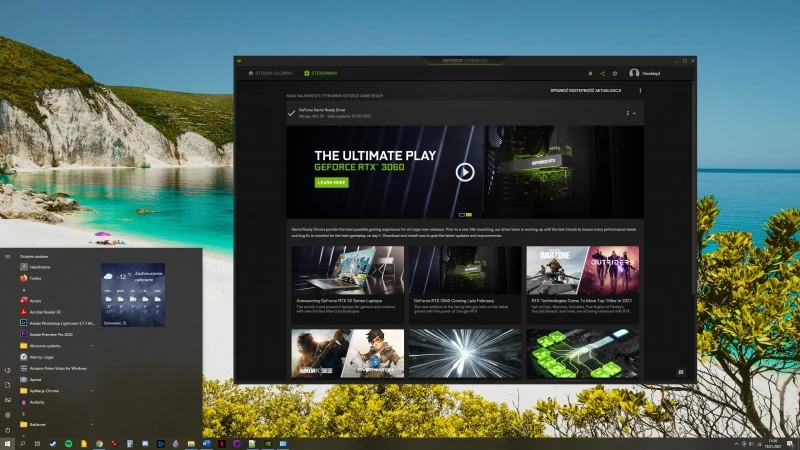This screenshot has width=800, height=450.
Task: Open Task View on taskbar
Action: click(37, 444)
